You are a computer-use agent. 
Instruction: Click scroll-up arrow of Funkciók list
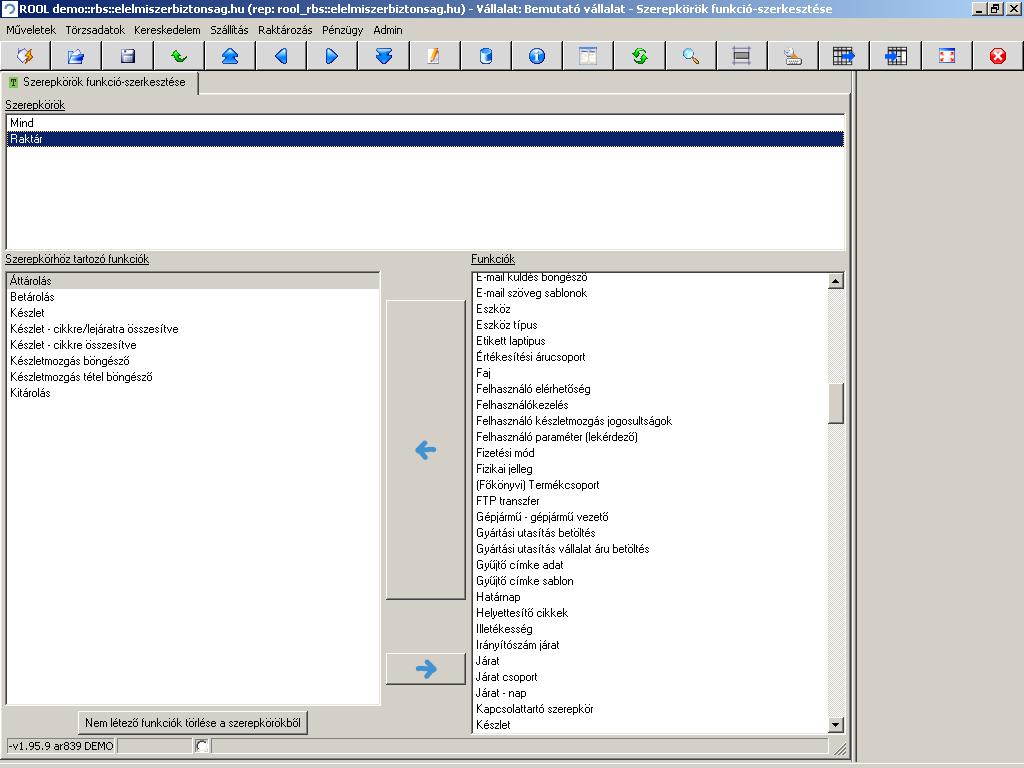[835, 281]
